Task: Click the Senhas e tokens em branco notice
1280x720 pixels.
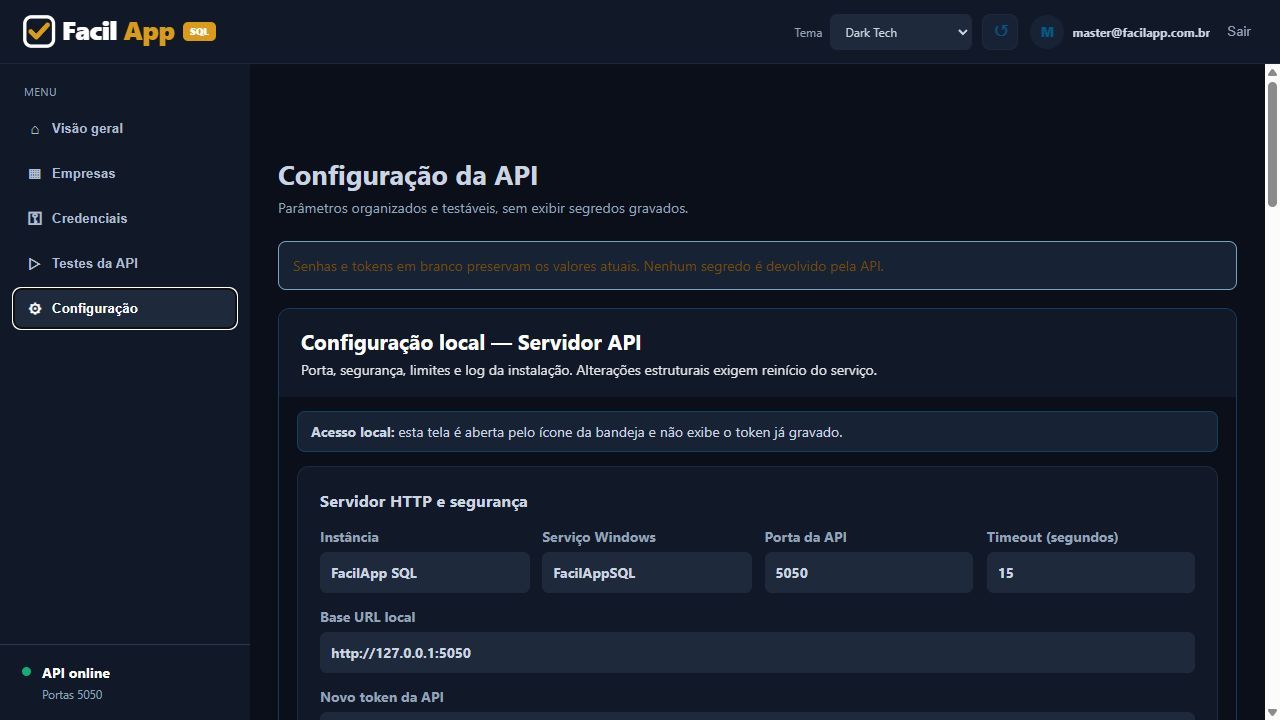Action: click(757, 266)
